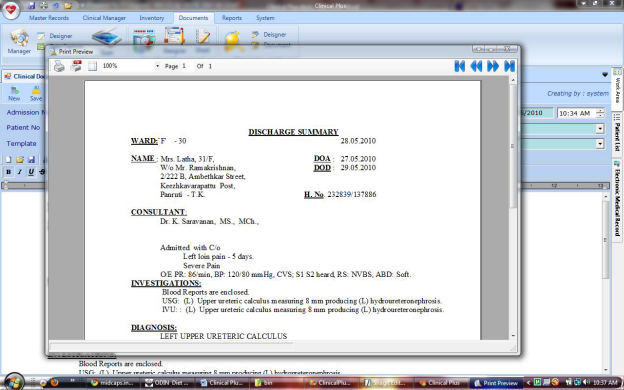Open the Master Records tab
The image size is (624, 390).
click(49, 18)
